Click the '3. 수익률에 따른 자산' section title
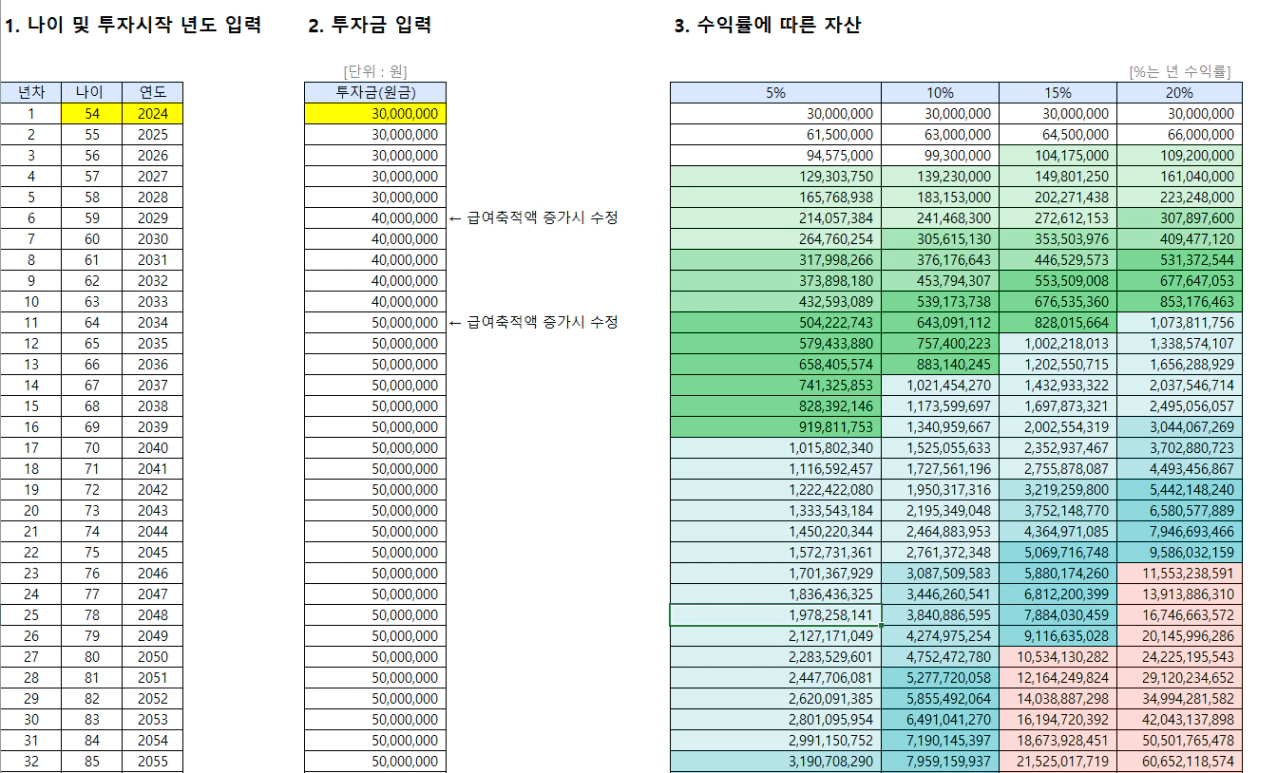 click(x=768, y=26)
